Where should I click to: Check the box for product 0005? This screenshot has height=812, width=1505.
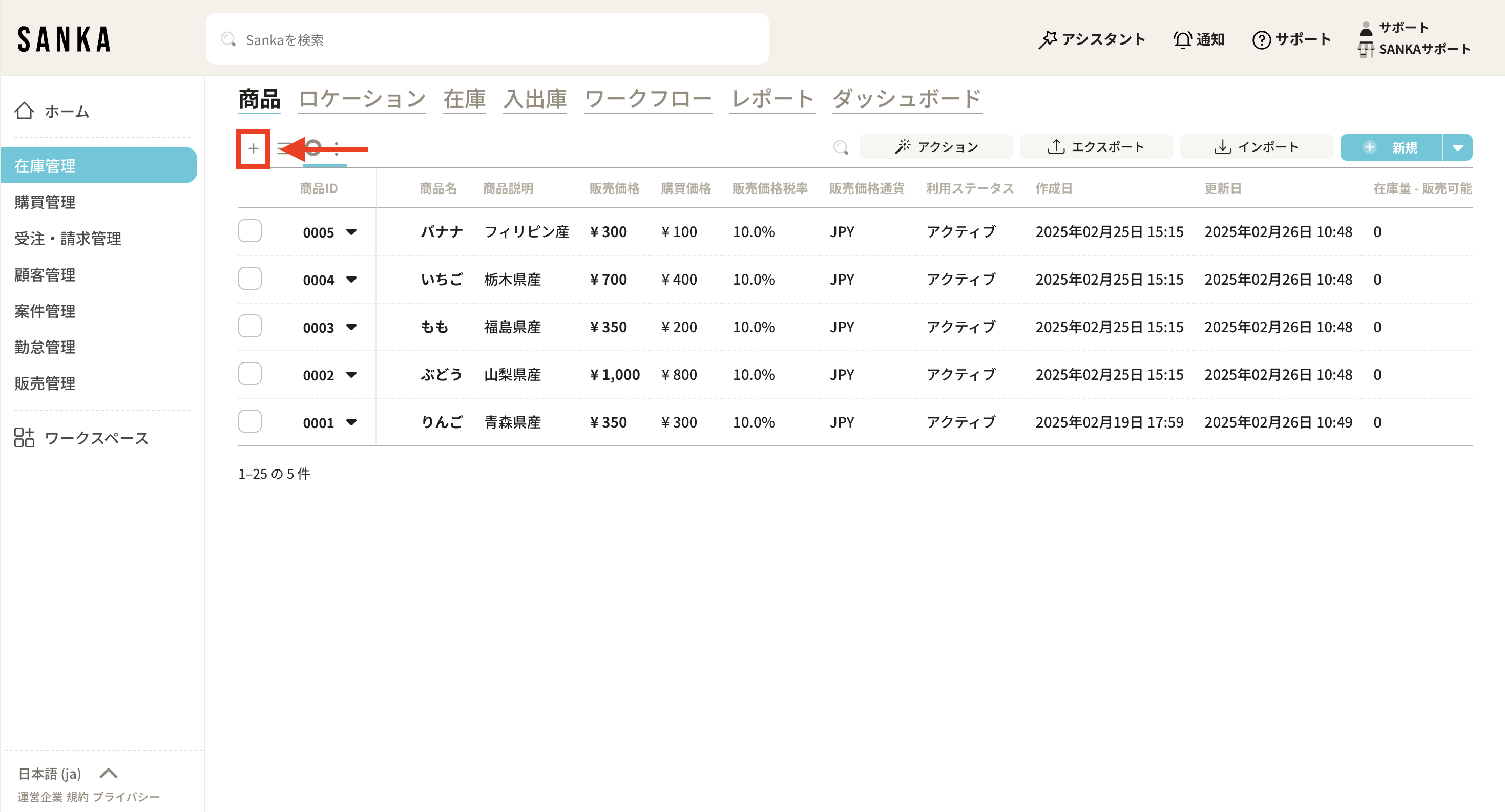[x=250, y=231]
